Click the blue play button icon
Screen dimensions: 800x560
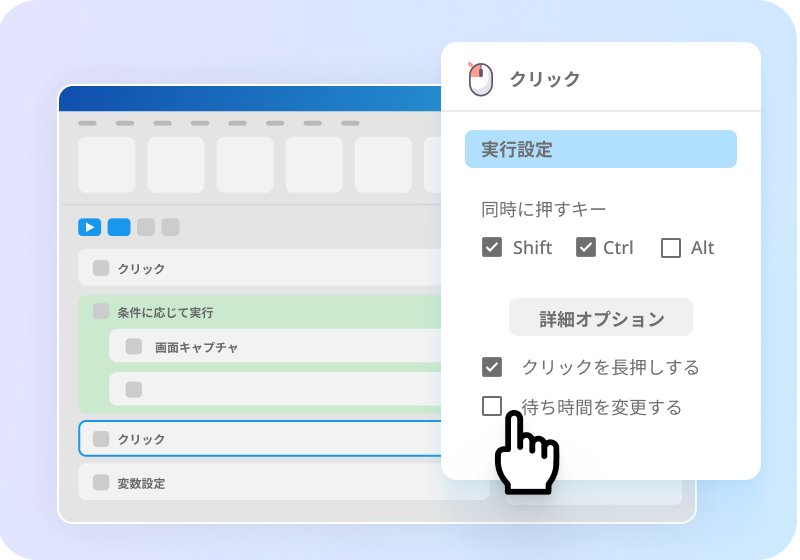89,227
